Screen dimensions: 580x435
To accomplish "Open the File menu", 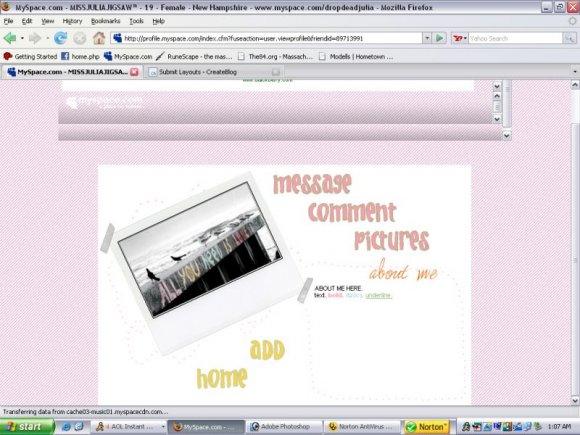I will (x=9, y=21).
